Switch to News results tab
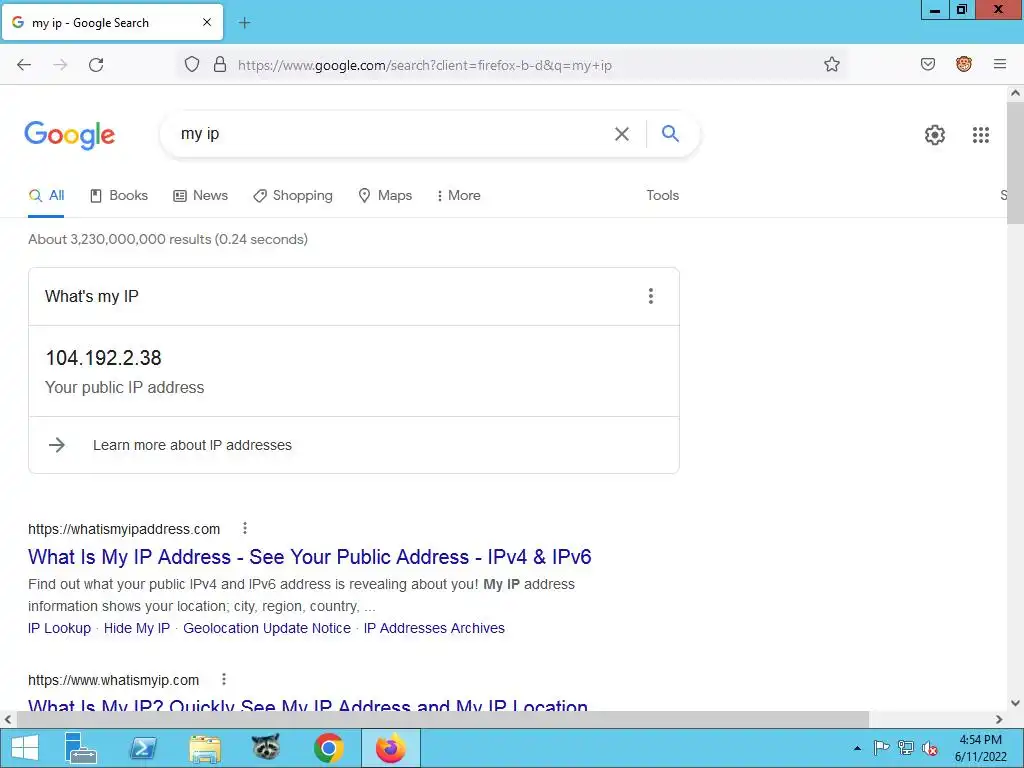The width and height of the screenshot is (1024, 768). [200, 195]
